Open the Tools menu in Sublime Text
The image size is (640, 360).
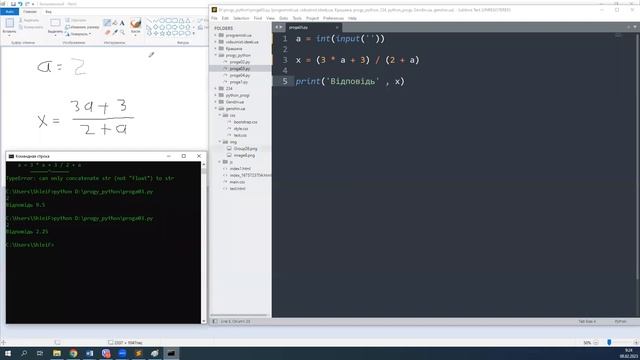tap(297, 18)
